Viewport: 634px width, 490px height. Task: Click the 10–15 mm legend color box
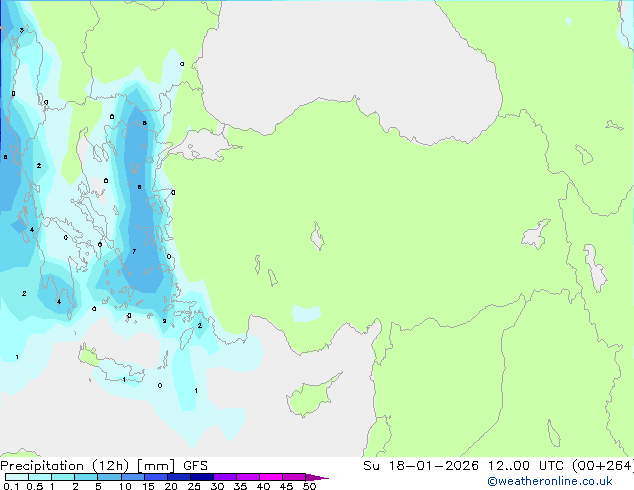[132, 477]
